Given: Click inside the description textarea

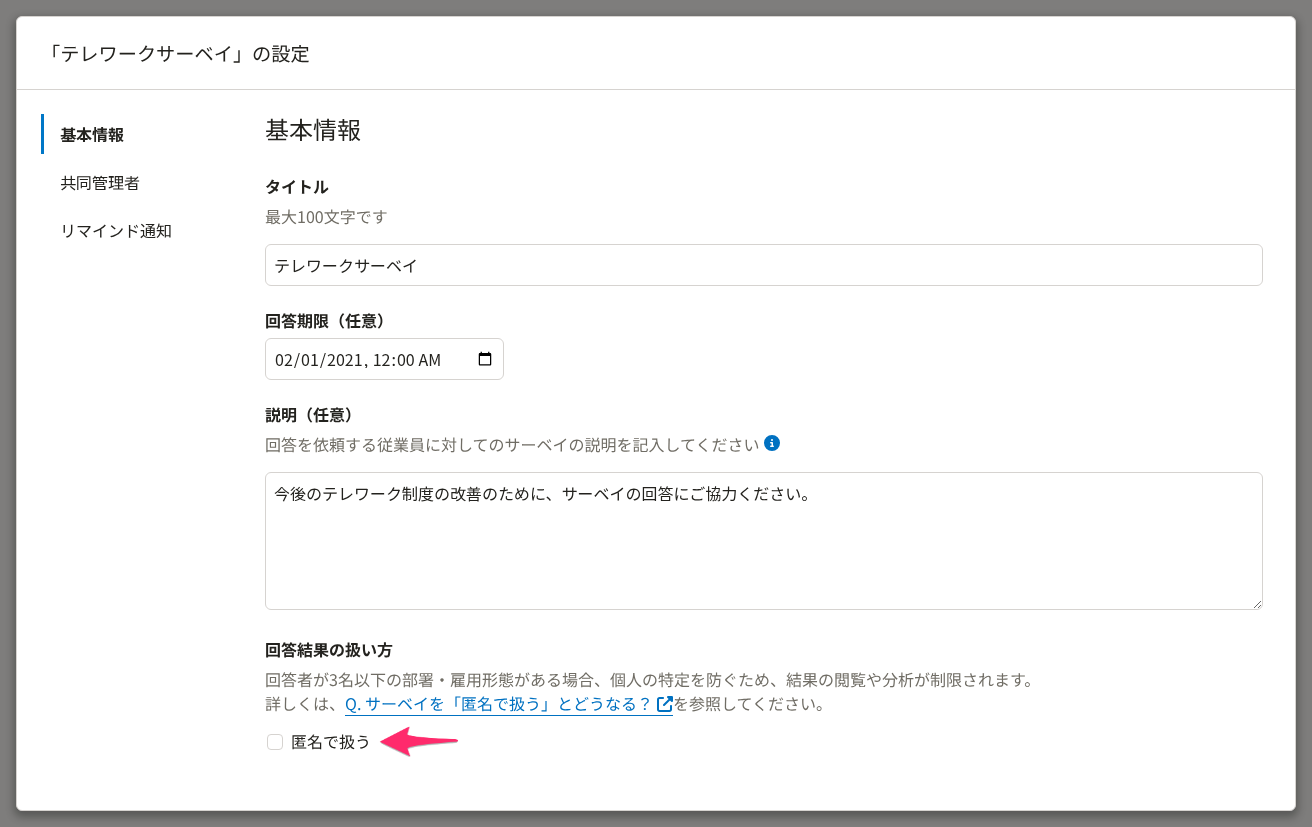Looking at the screenshot, I should [x=764, y=541].
